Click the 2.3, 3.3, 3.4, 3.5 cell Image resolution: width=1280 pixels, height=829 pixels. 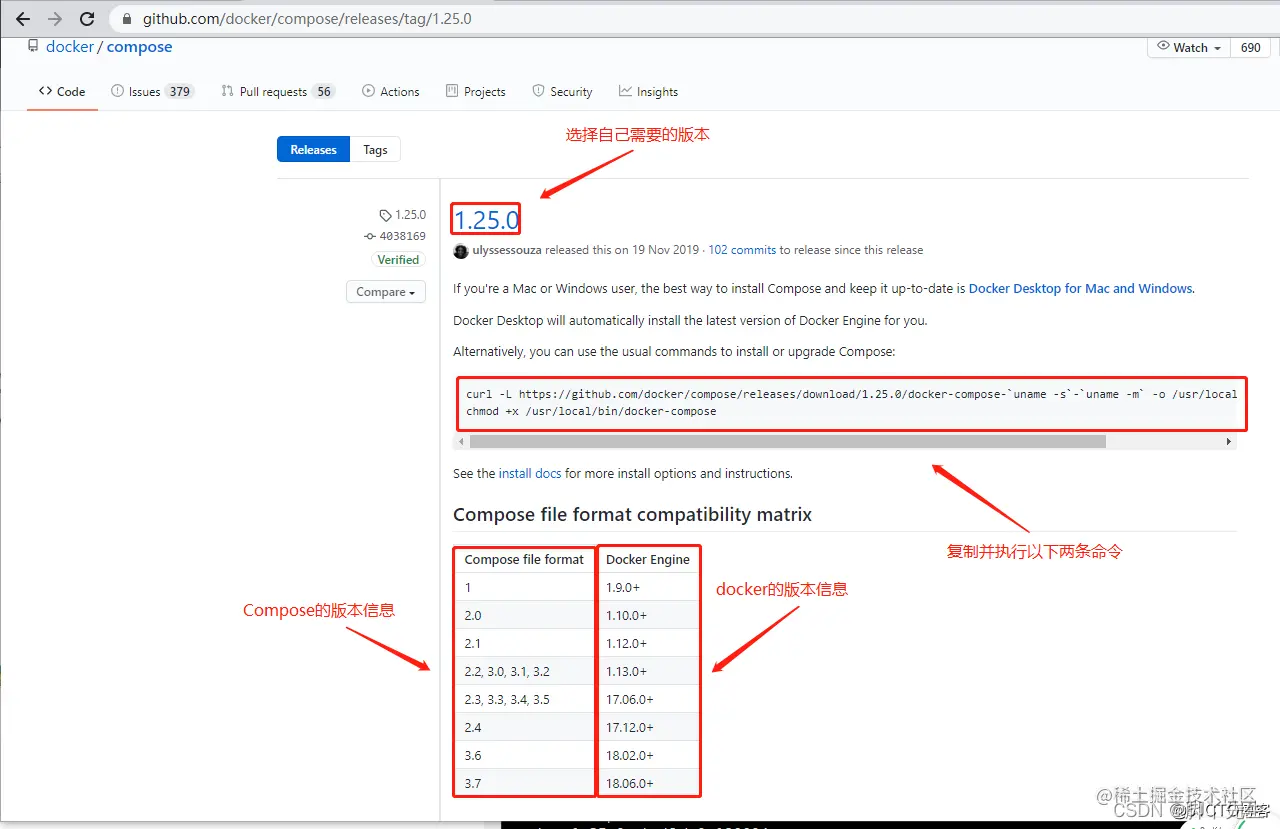pos(524,699)
